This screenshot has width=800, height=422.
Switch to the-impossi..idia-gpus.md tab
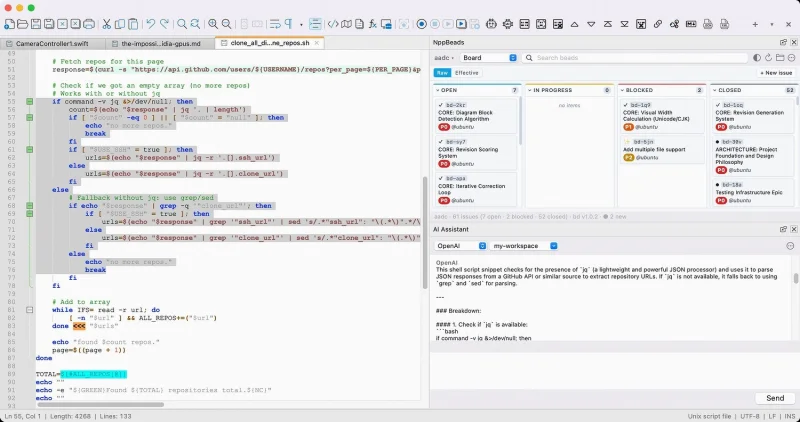click(160, 43)
